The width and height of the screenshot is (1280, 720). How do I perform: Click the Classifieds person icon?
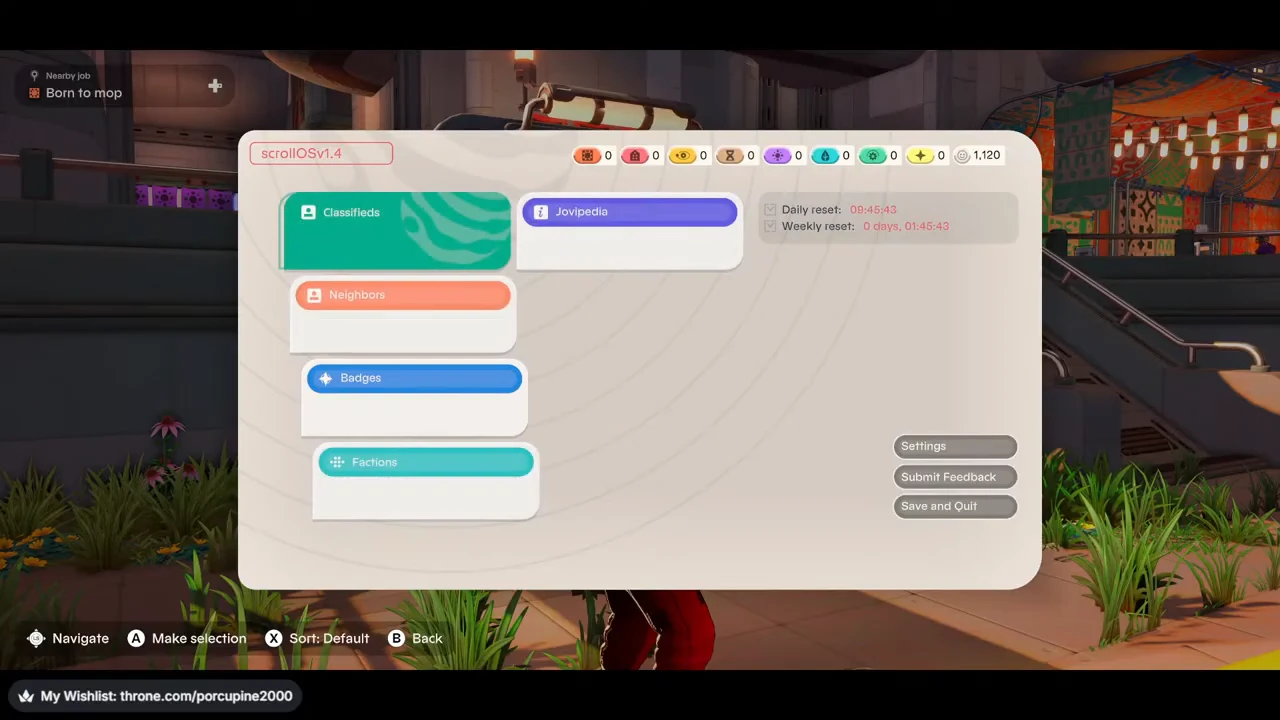pyautogui.click(x=308, y=212)
